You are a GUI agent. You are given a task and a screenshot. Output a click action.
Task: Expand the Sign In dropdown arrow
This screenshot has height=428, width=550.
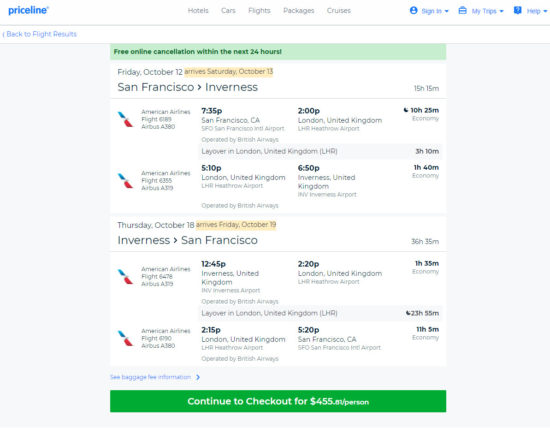click(447, 11)
